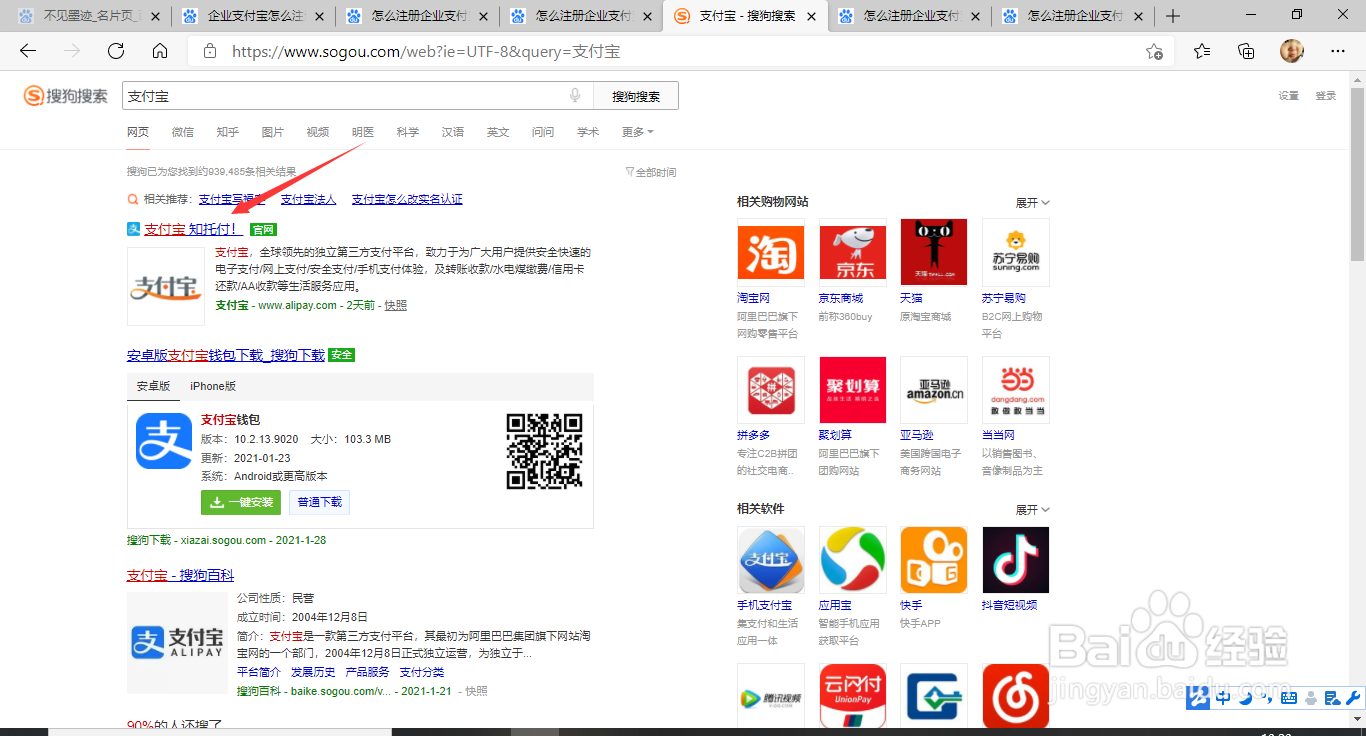1366x736 pixels.
Task: Open a new browser tab with plus
Action: pos(1173,16)
